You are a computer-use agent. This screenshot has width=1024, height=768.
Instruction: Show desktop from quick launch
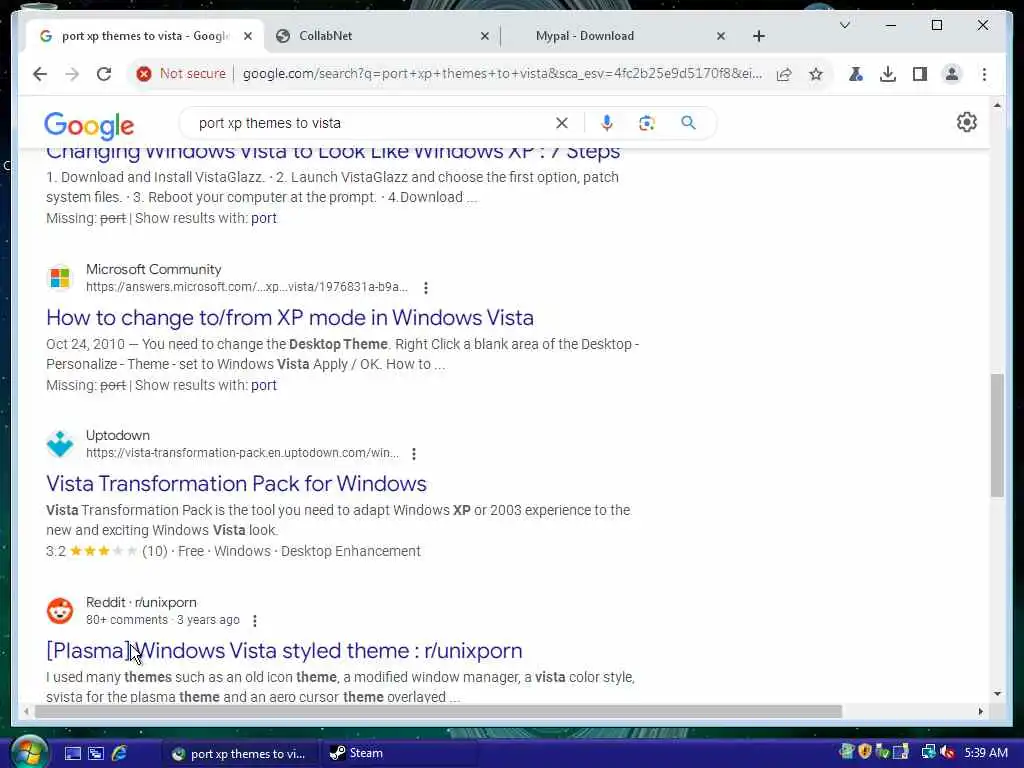click(x=72, y=754)
